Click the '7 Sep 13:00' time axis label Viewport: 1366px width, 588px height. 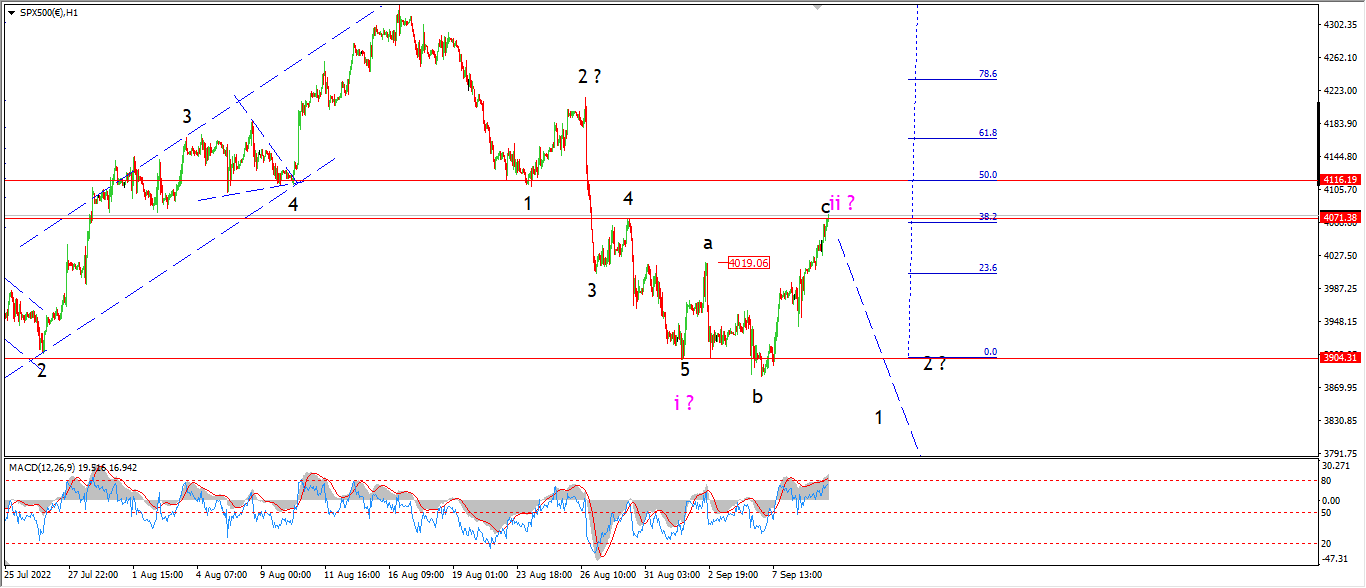click(x=797, y=575)
